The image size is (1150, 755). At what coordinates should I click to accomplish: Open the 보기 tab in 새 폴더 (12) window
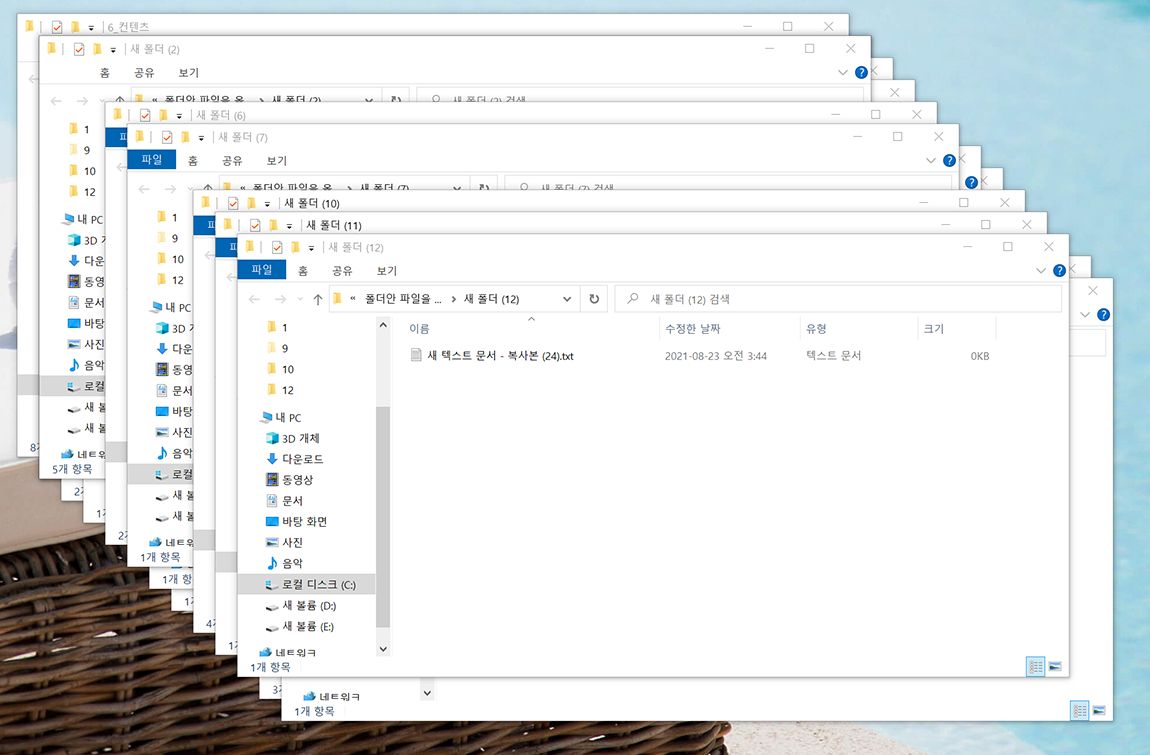[x=387, y=271]
